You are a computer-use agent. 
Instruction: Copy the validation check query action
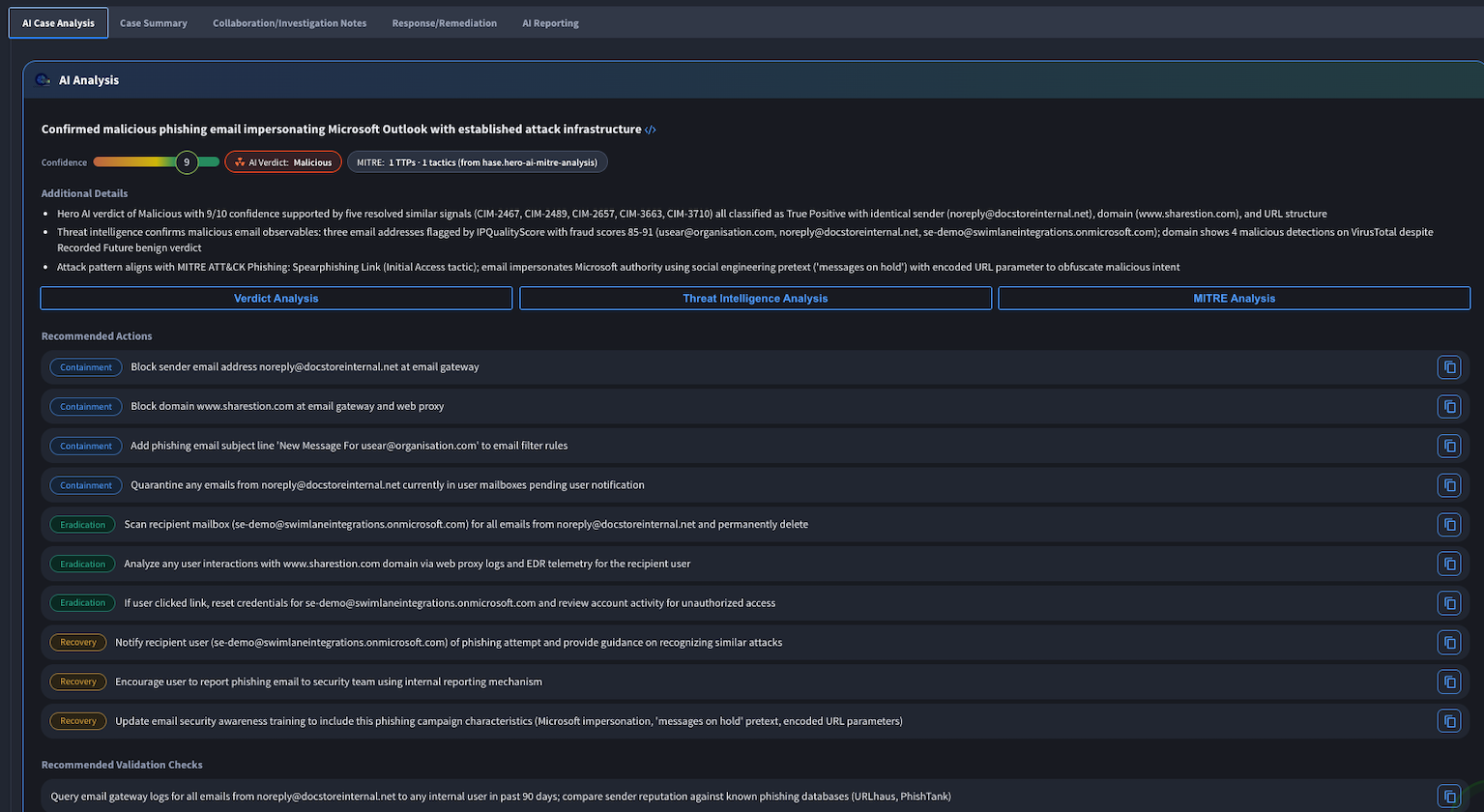click(1449, 797)
